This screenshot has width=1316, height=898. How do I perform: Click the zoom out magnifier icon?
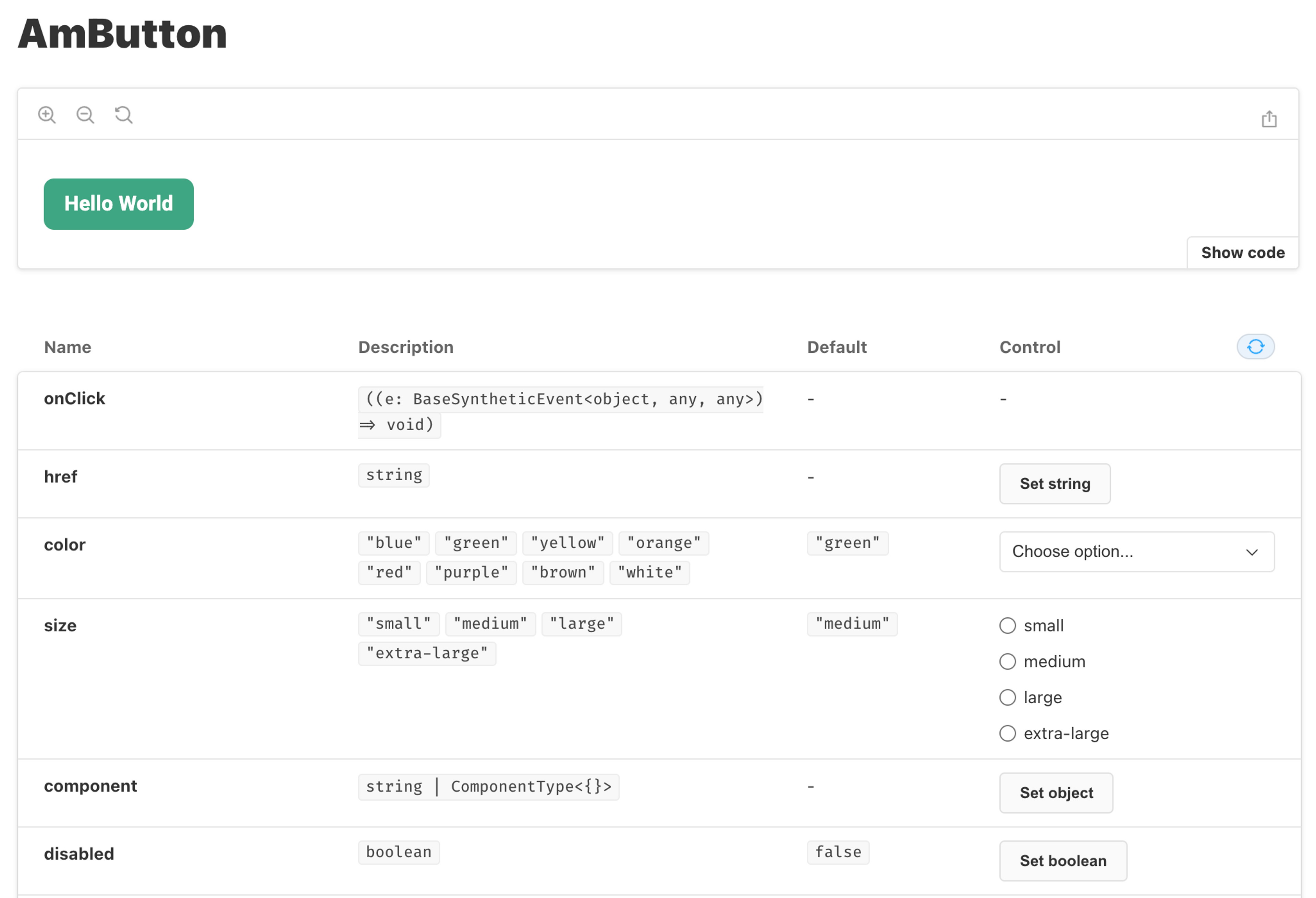86,115
